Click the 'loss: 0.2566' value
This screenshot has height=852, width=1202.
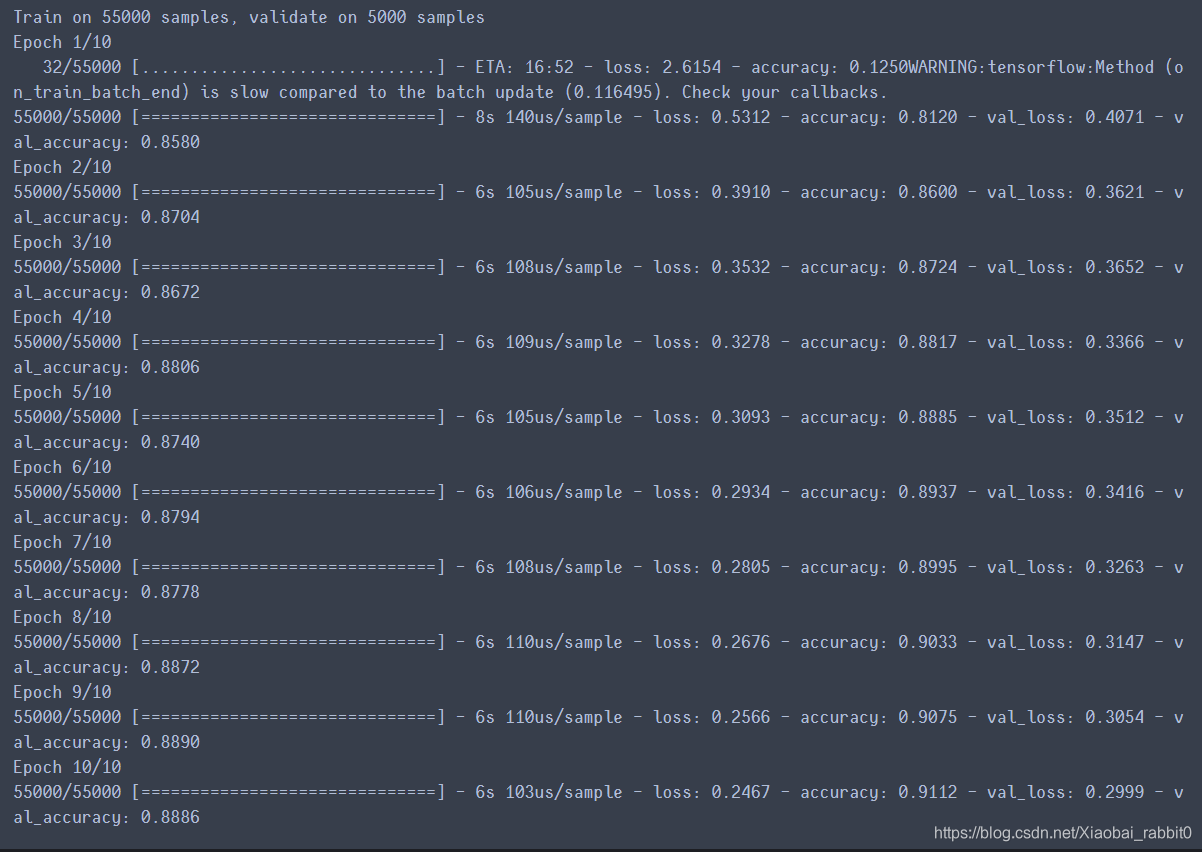pyautogui.click(x=712, y=717)
